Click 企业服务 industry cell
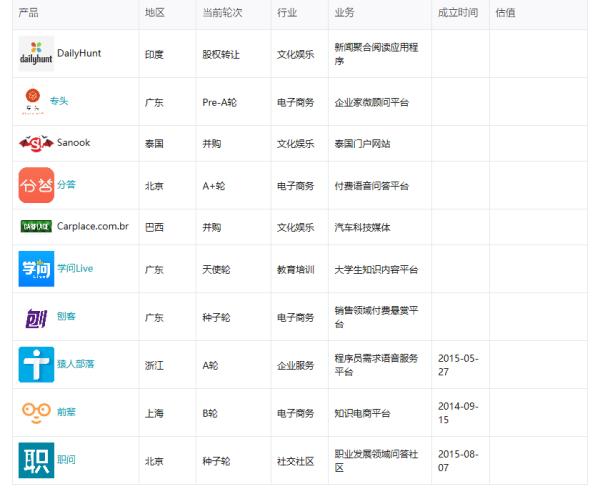600x494 pixels. point(295,365)
